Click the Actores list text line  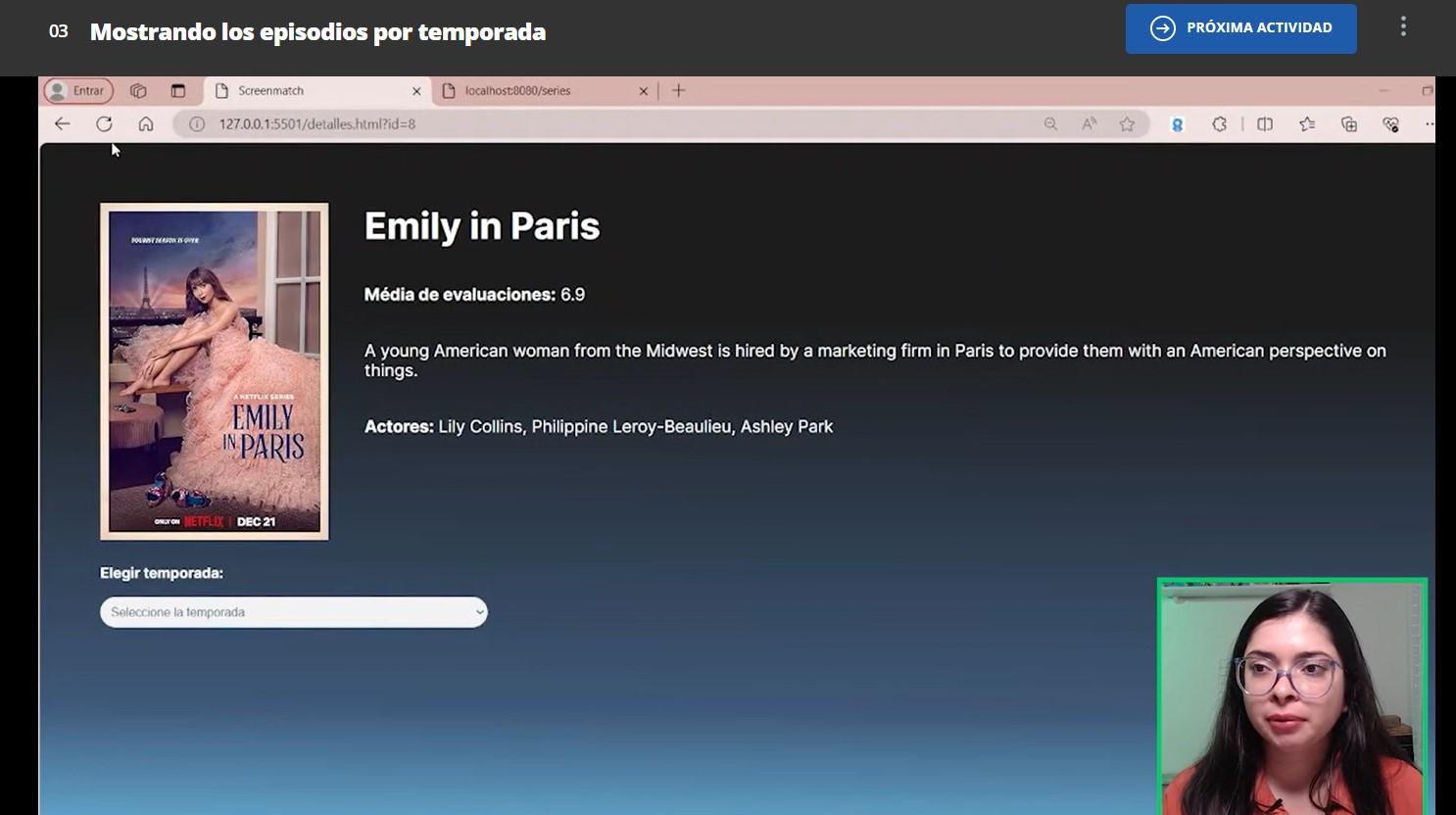(599, 427)
